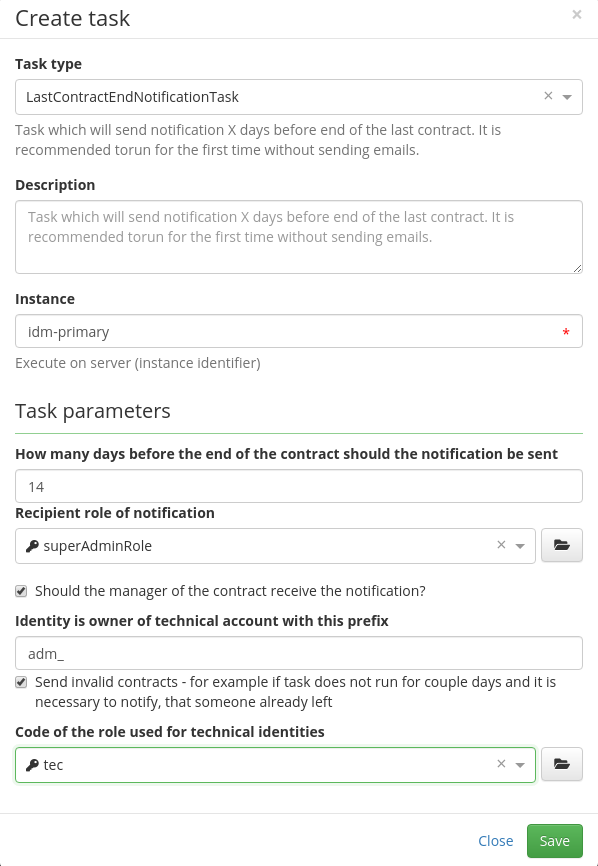Image resolution: width=598 pixels, height=866 pixels.
Task: Open the role browser folder next to tec
Action: tap(562, 764)
